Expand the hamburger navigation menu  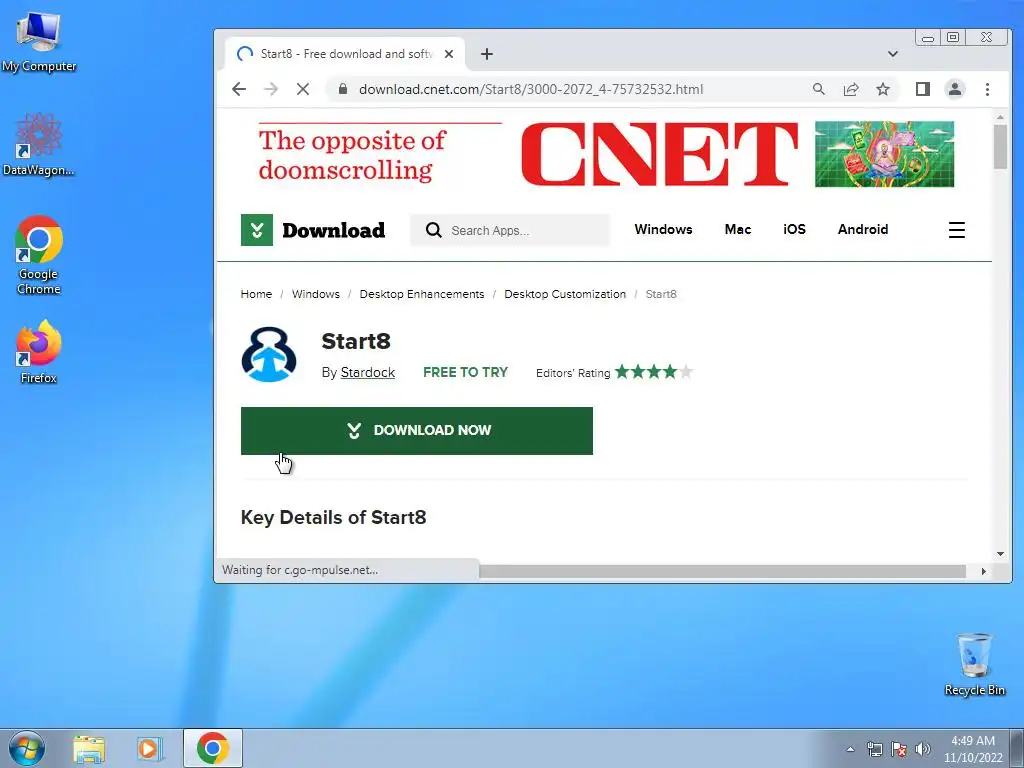click(957, 230)
